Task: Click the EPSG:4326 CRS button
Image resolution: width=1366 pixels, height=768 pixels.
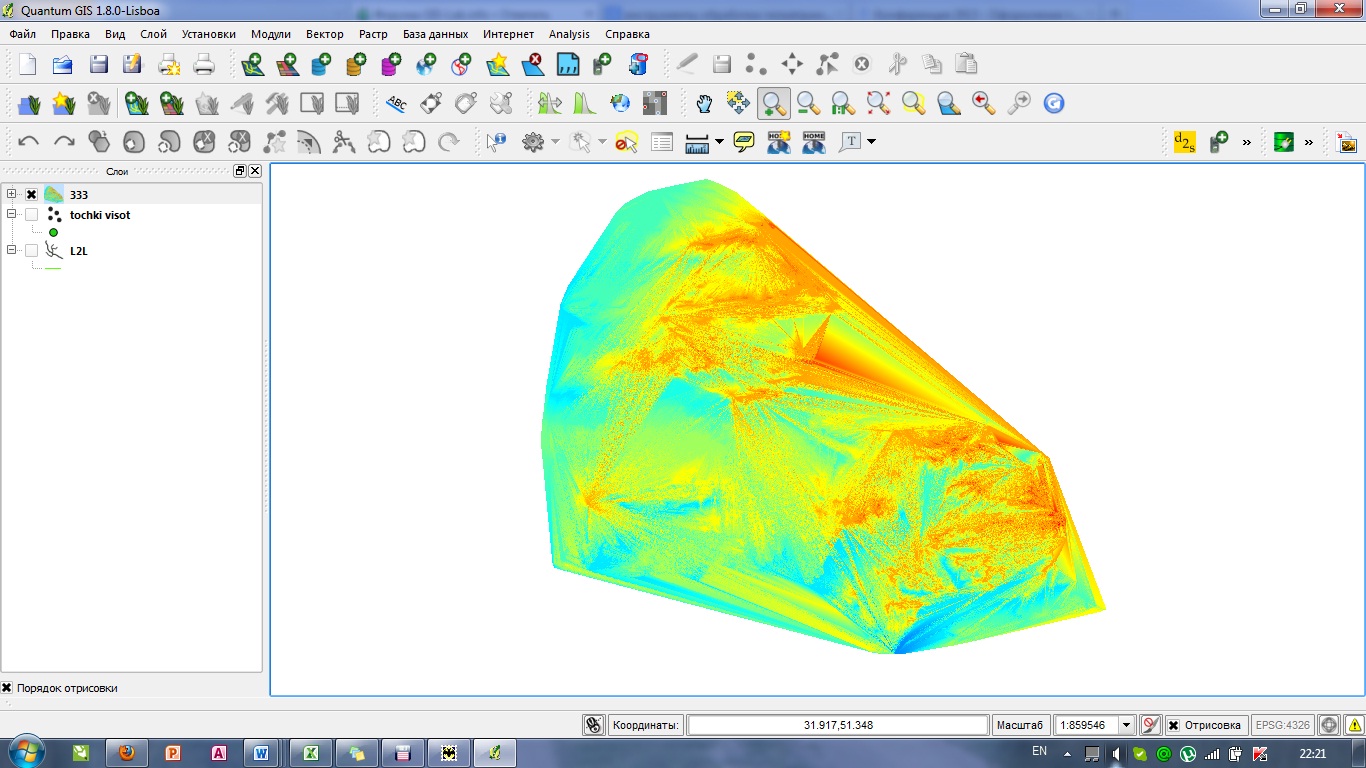Action: pyautogui.click(x=1282, y=725)
